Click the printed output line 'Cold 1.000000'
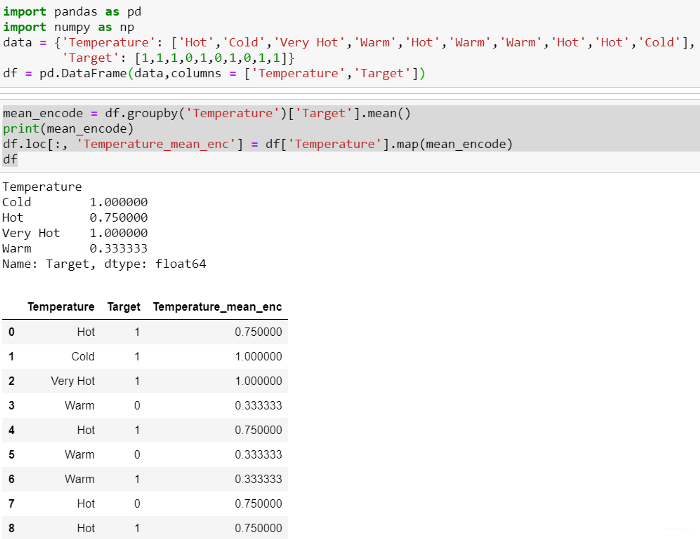 [x=75, y=202]
